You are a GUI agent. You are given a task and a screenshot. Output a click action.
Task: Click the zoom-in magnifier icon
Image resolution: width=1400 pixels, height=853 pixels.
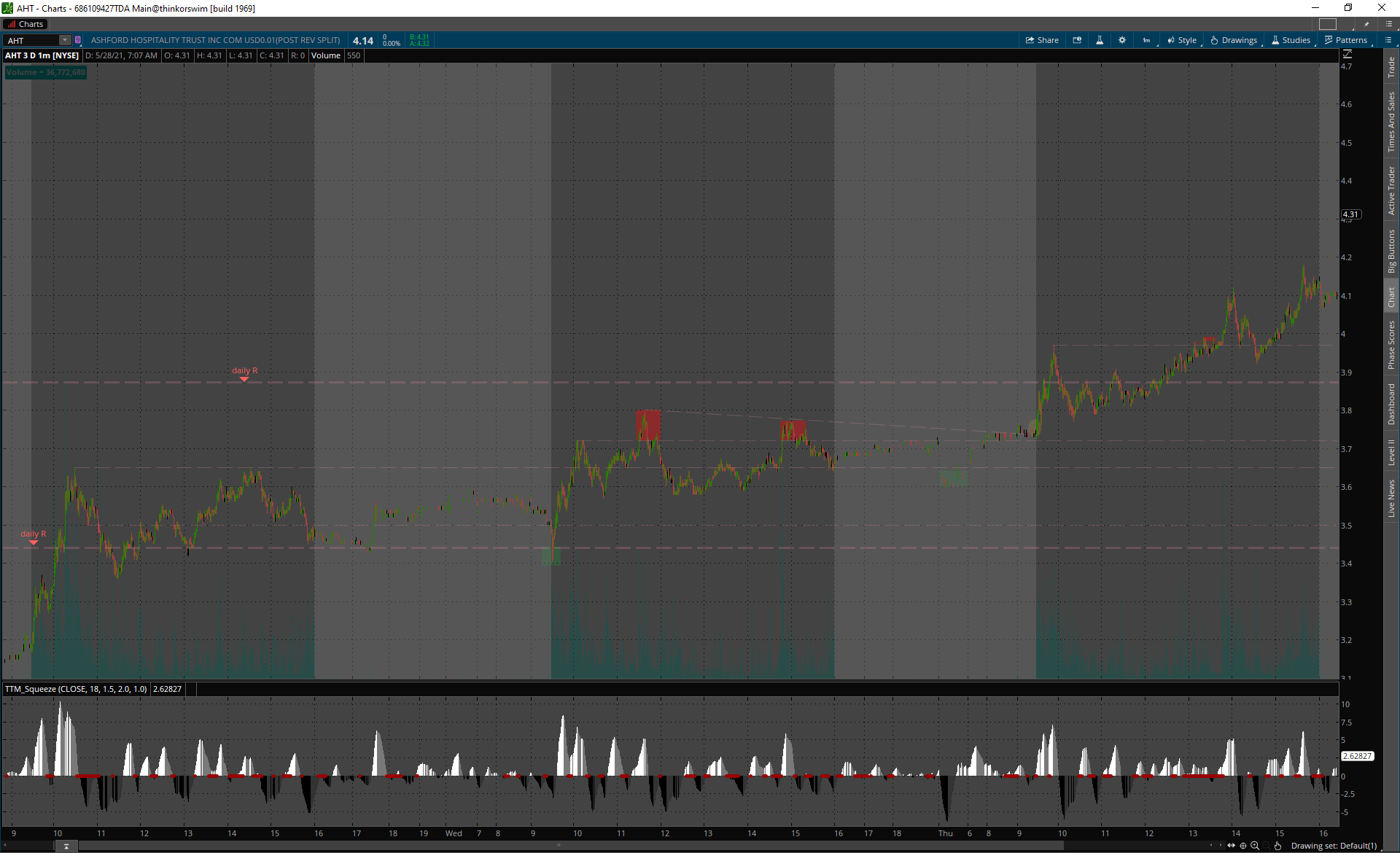coord(1255,846)
